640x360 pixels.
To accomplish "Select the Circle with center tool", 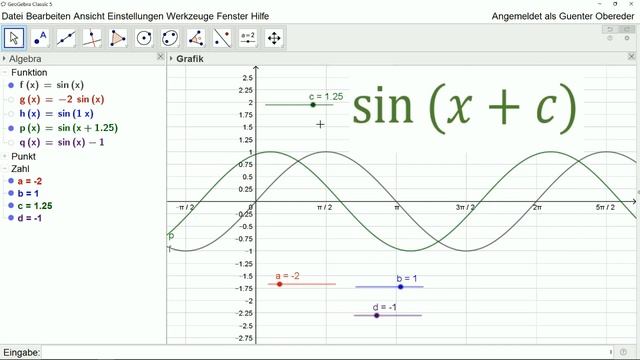I will [144, 38].
